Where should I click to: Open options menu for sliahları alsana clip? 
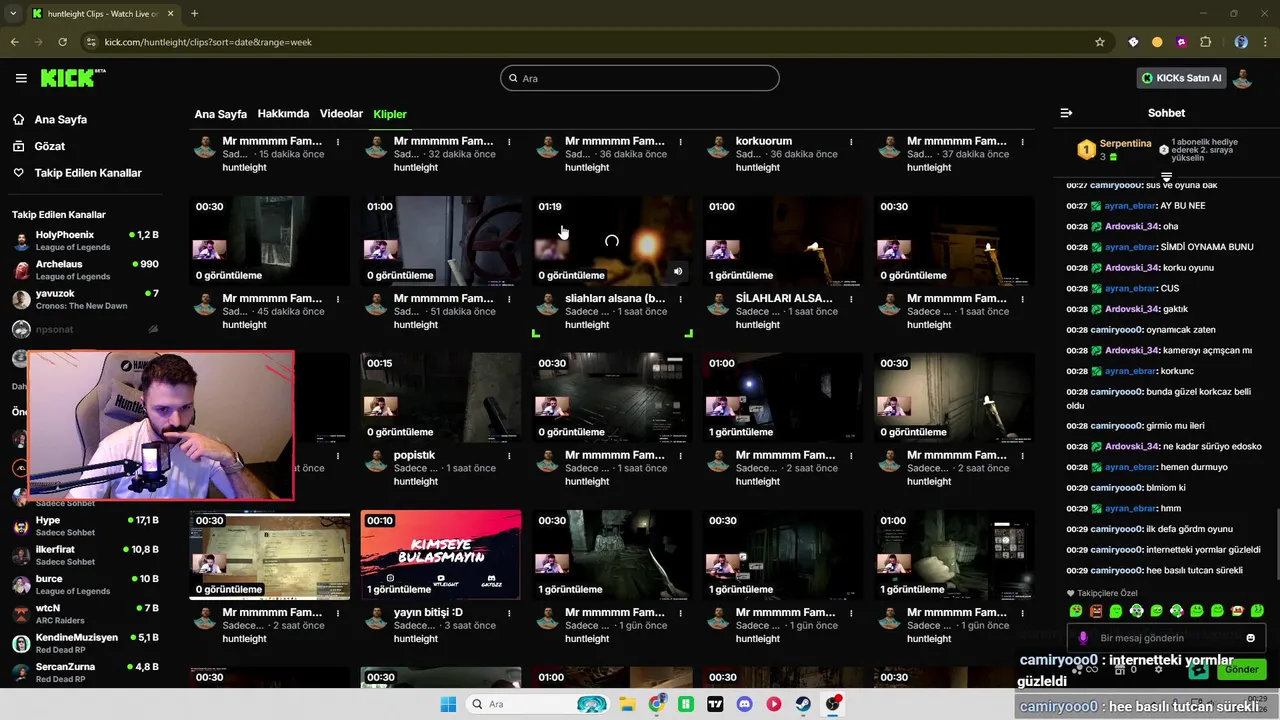pos(680,299)
